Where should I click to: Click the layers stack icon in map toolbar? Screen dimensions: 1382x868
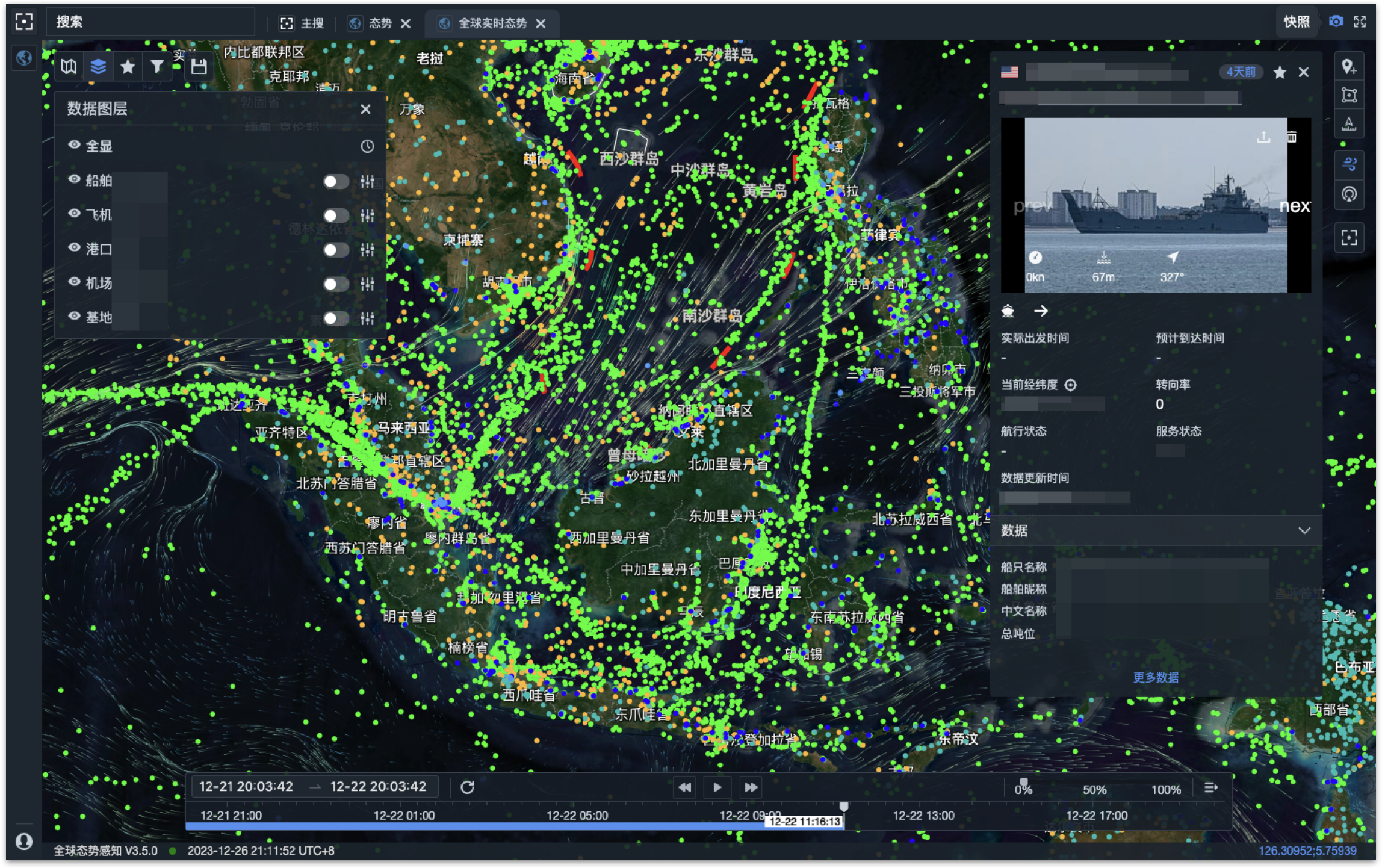pos(98,67)
